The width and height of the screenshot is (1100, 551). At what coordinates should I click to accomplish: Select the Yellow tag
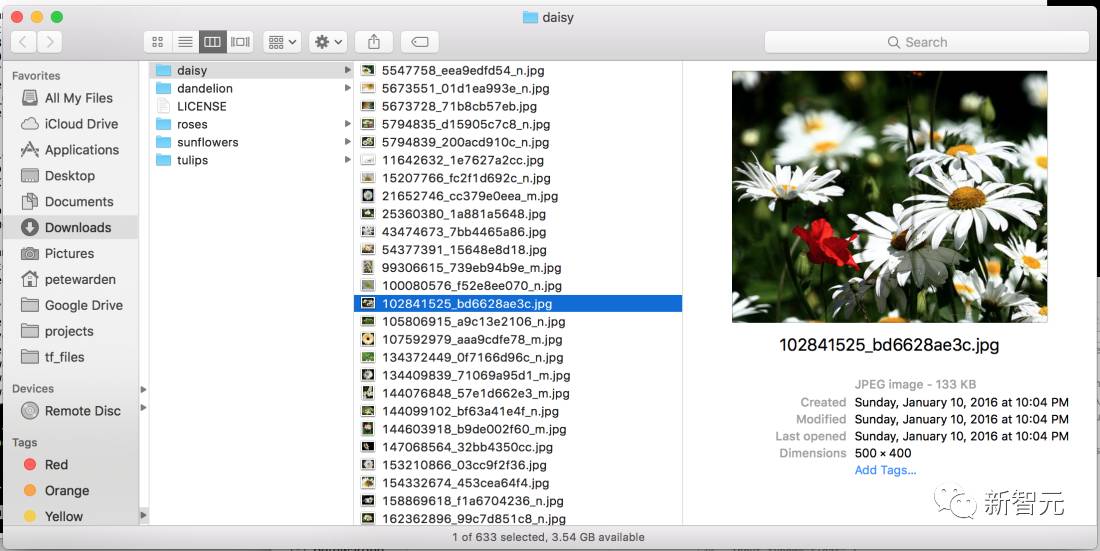click(x=71, y=517)
